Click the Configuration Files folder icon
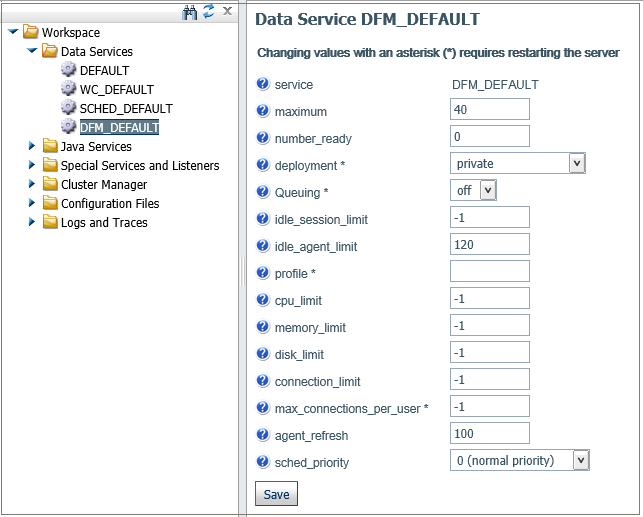Viewport: 643px width, 517px height. tap(50, 203)
